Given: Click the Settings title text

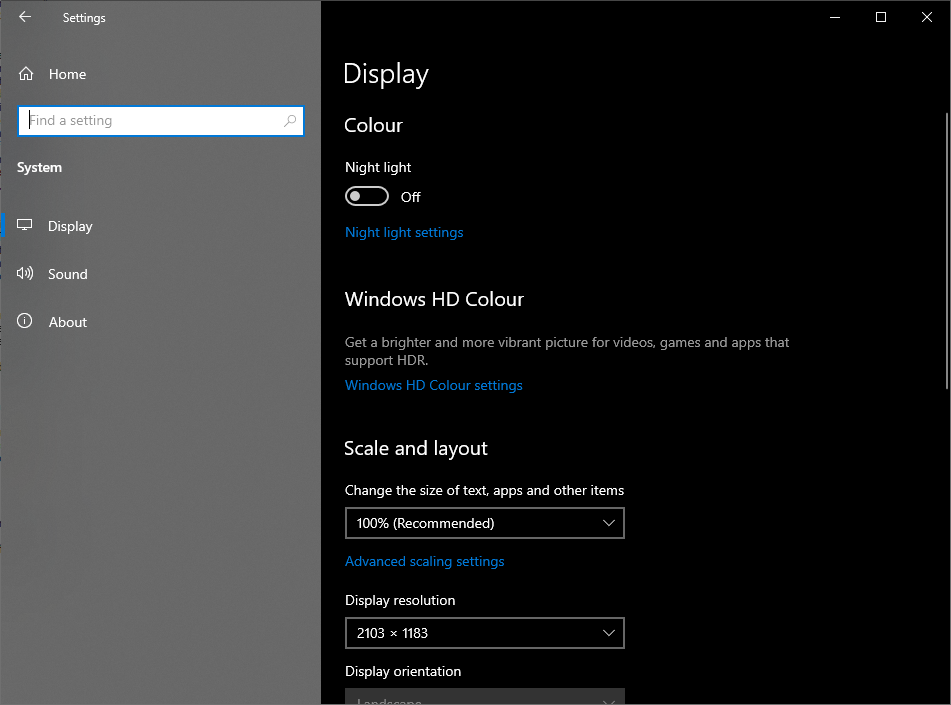Looking at the screenshot, I should (x=84, y=18).
